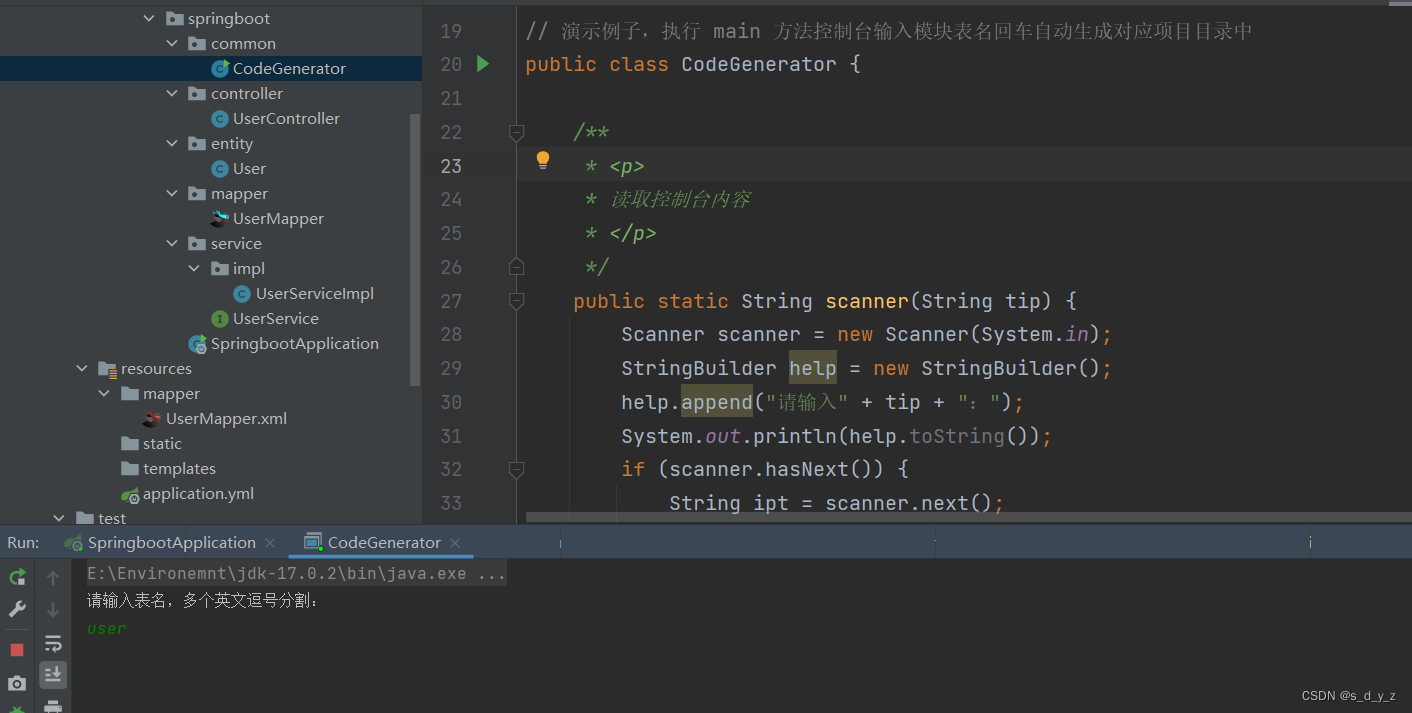This screenshot has width=1412, height=713.
Task: Collapse the springboot package node
Action: tap(149, 18)
